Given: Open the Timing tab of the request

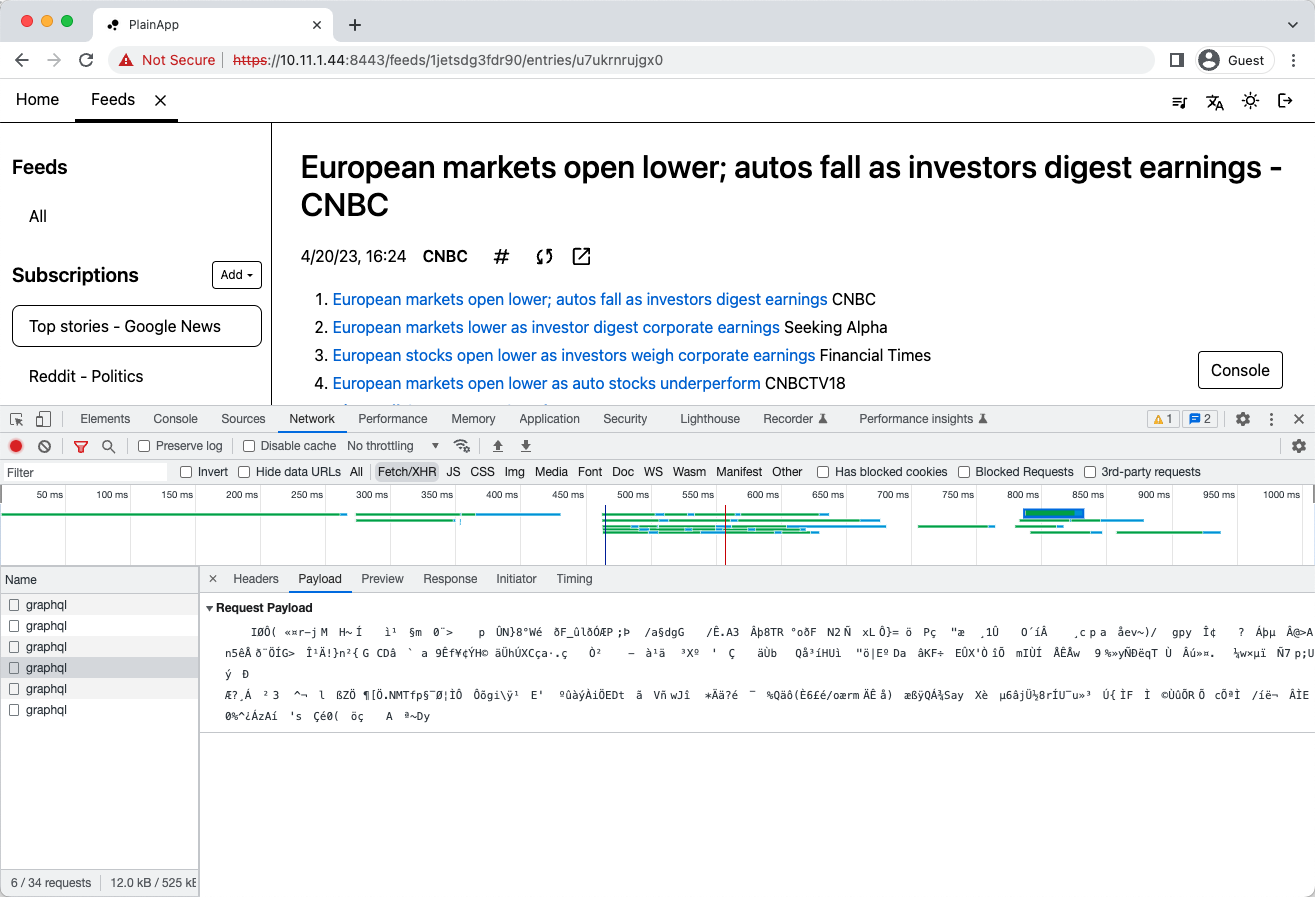Looking at the screenshot, I should click(574, 579).
